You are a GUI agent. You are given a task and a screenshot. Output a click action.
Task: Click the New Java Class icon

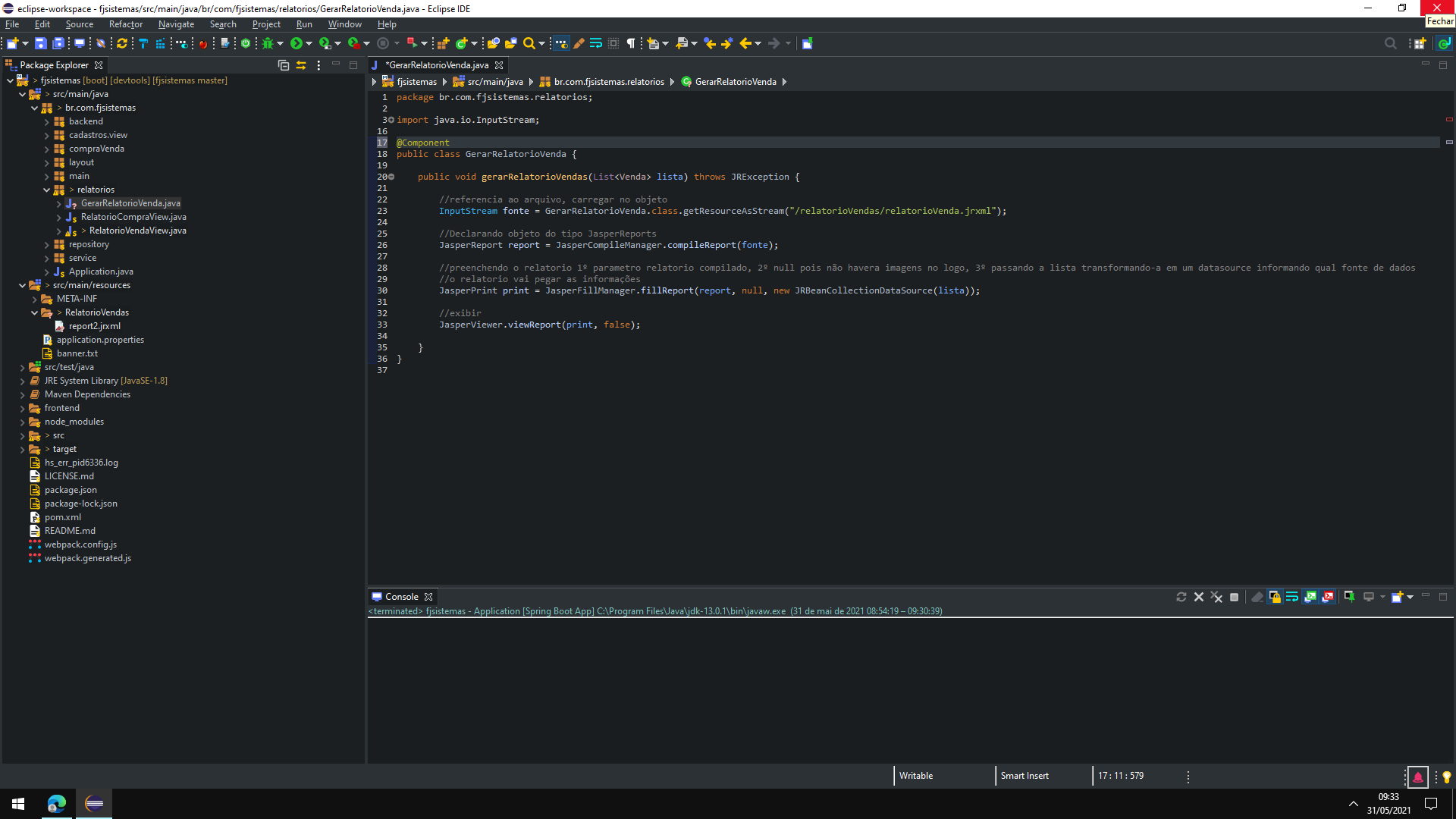[461, 44]
